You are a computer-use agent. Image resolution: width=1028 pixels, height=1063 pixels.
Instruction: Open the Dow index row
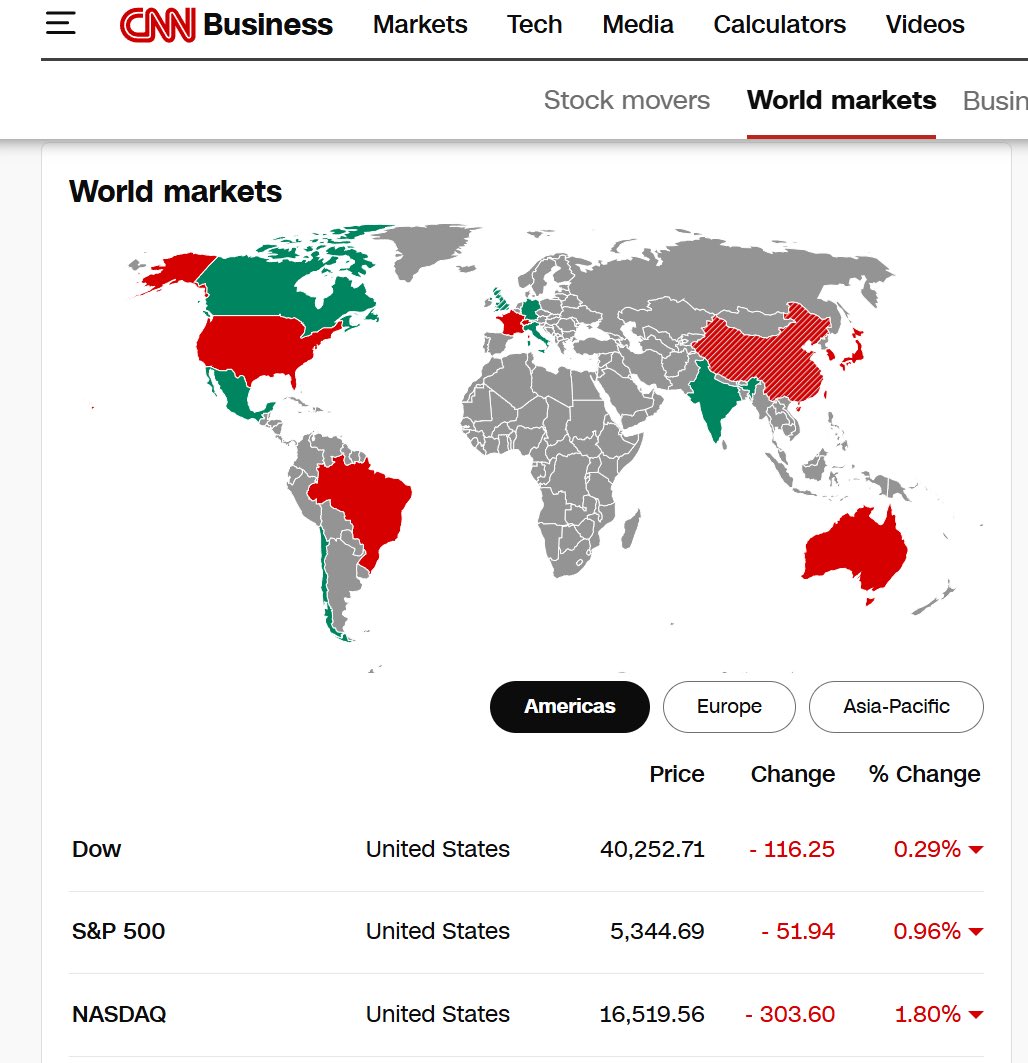coord(526,849)
